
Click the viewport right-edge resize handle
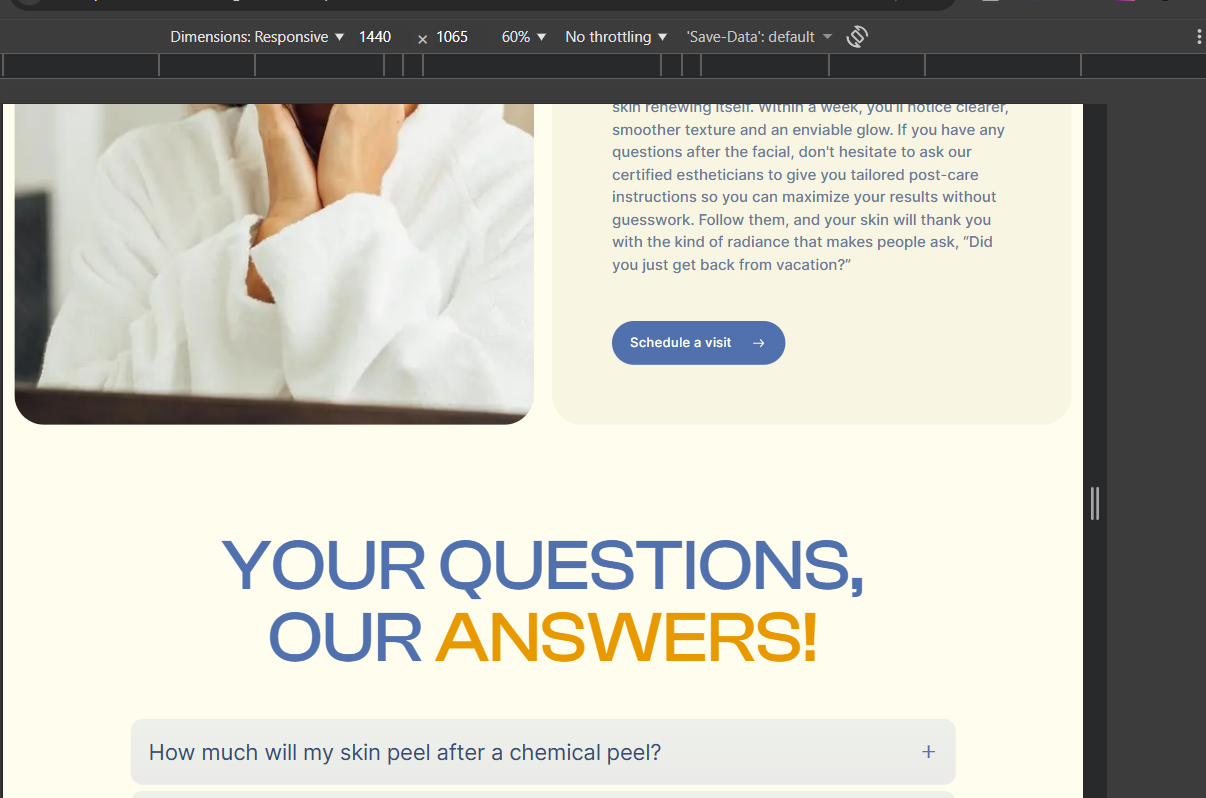click(1095, 503)
